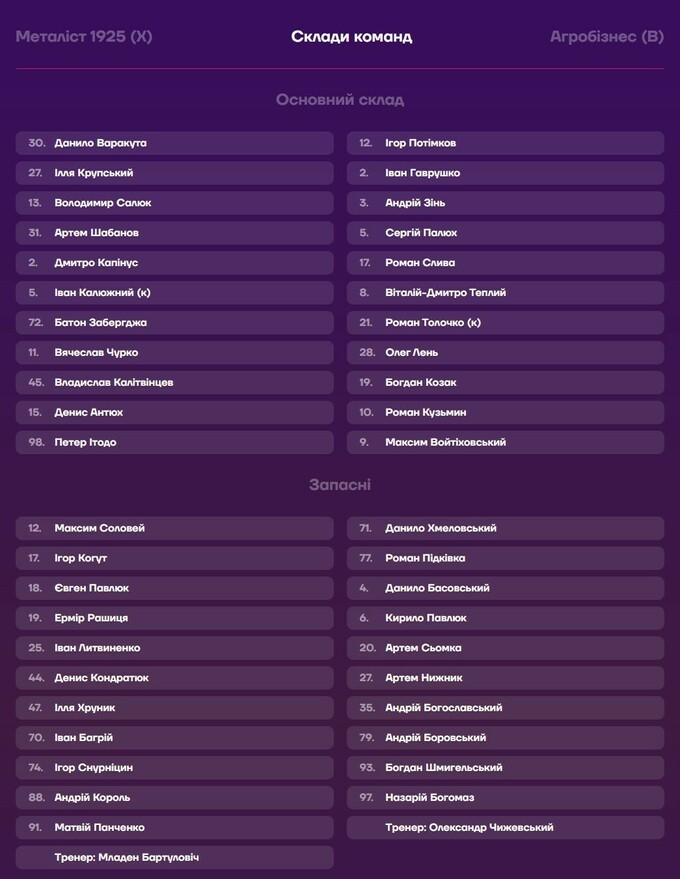Click the Запасні section heading

[x=339, y=485]
